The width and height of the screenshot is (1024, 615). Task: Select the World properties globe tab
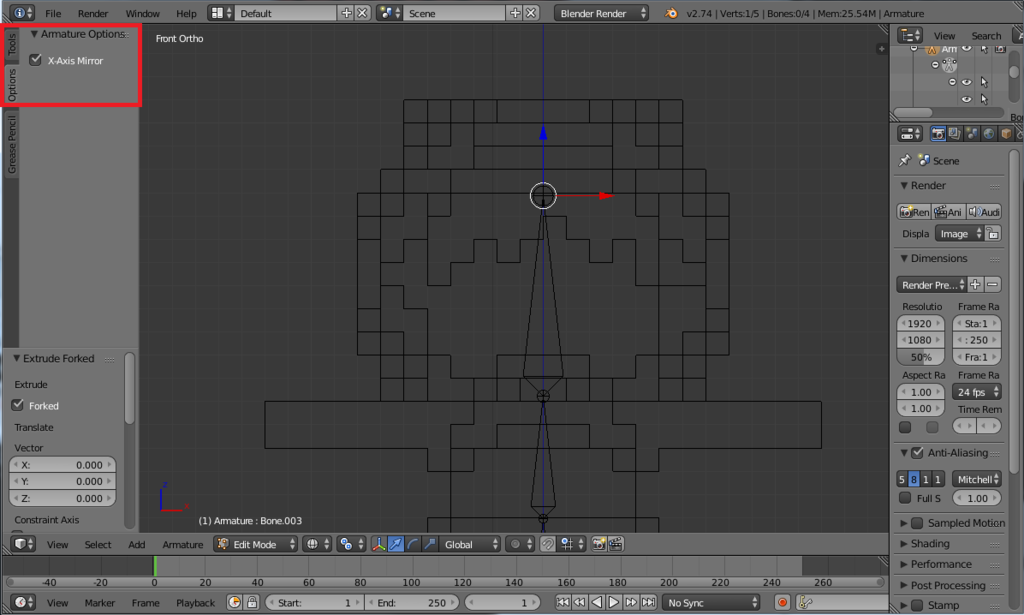(989, 134)
